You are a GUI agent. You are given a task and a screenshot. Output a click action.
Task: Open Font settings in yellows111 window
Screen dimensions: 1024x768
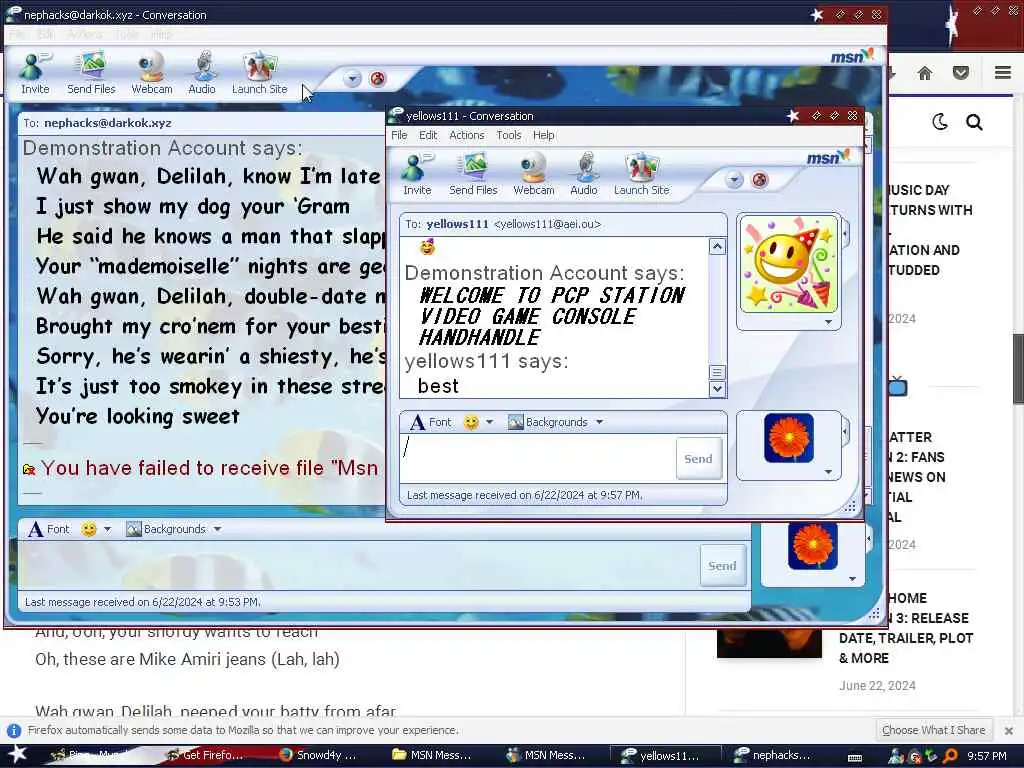click(430, 422)
